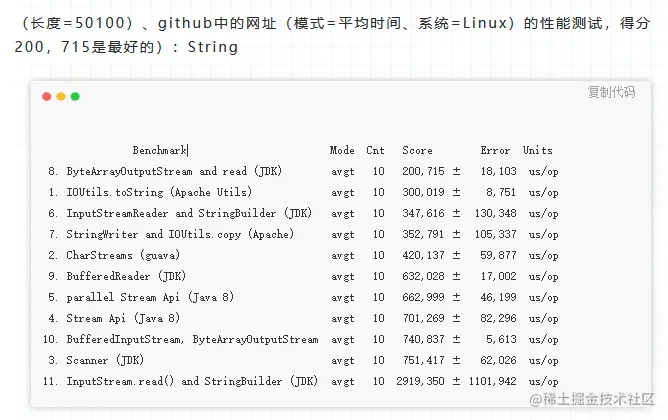Click the score value 662,999
The width and height of the screenshot is (668, 420).
423,297
